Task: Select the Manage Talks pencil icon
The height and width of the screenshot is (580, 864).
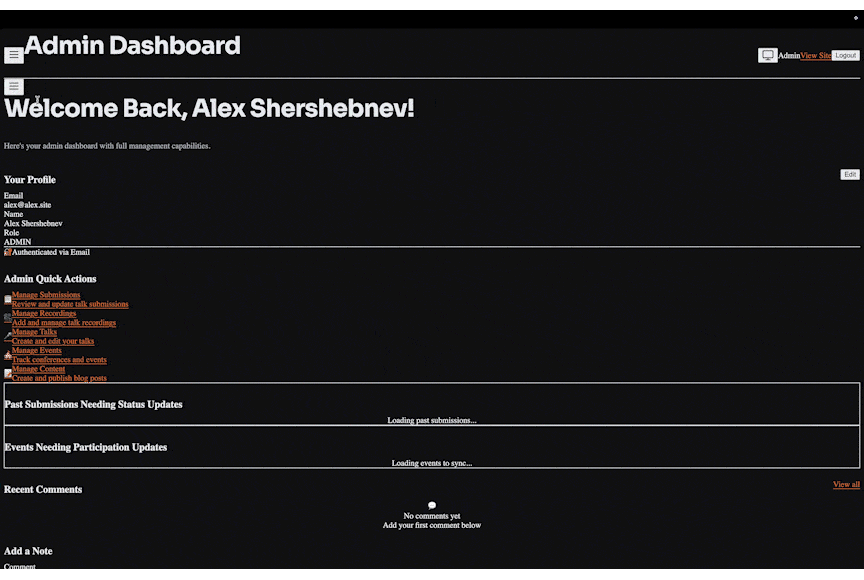Action: 6,335
